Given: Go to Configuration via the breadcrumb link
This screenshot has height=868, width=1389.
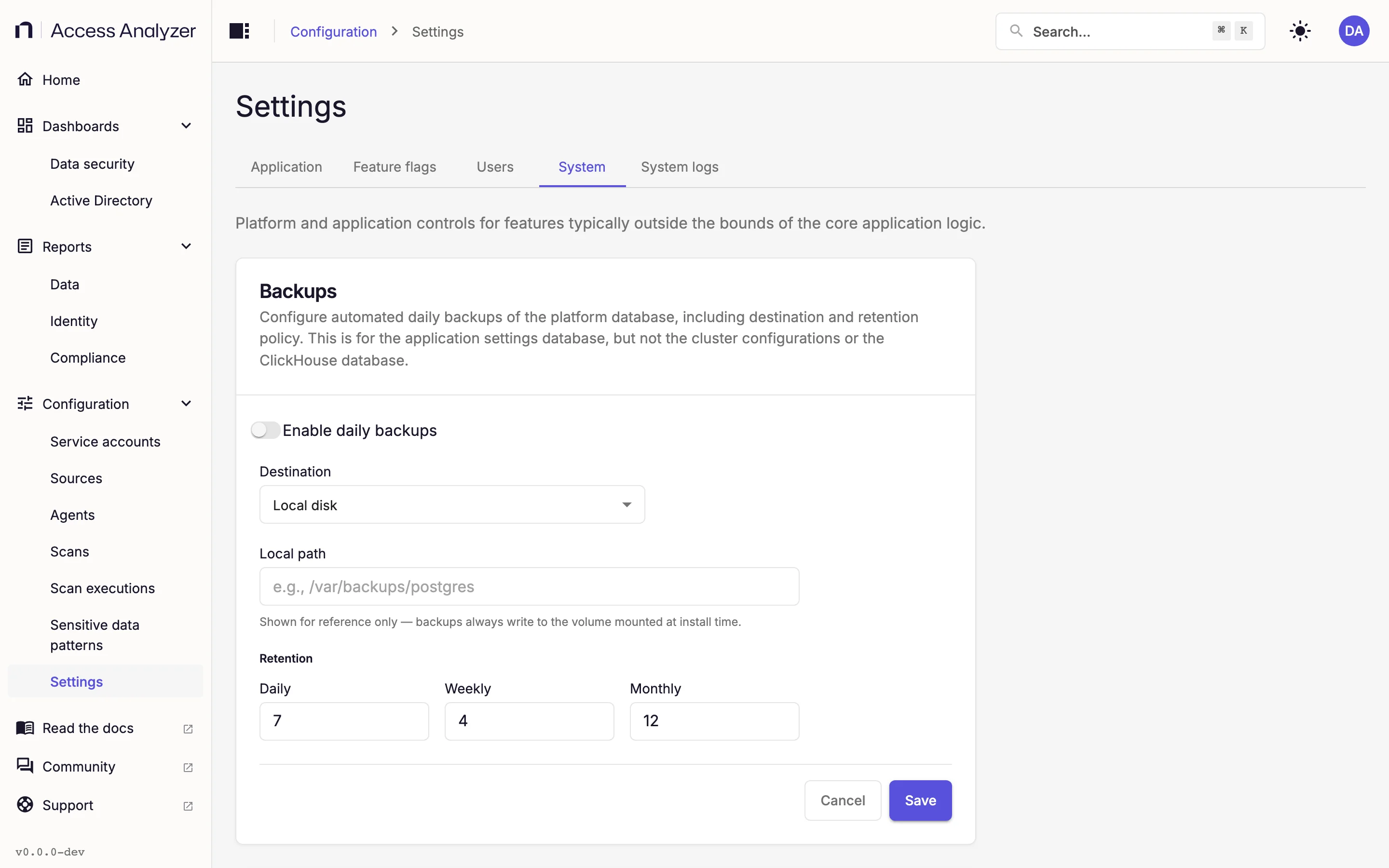Looking at the screenshot, I should click(x=333, y=31).
